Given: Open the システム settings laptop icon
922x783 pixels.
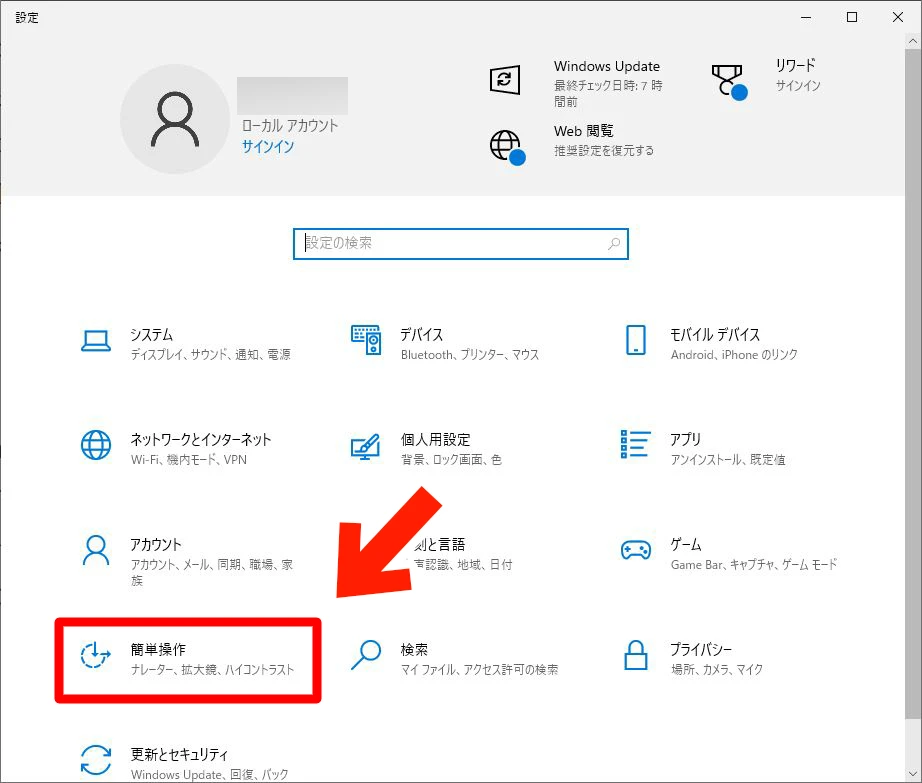Looking at the screenshot, I should 96,341.
